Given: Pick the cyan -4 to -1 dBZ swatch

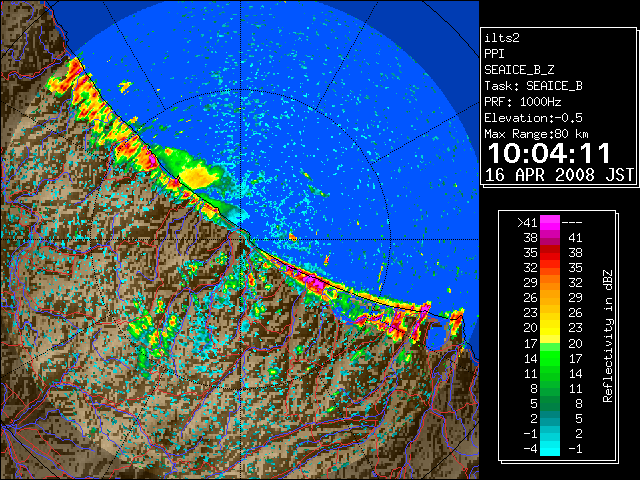Looking at the screenshot, I should click(550, 448).
